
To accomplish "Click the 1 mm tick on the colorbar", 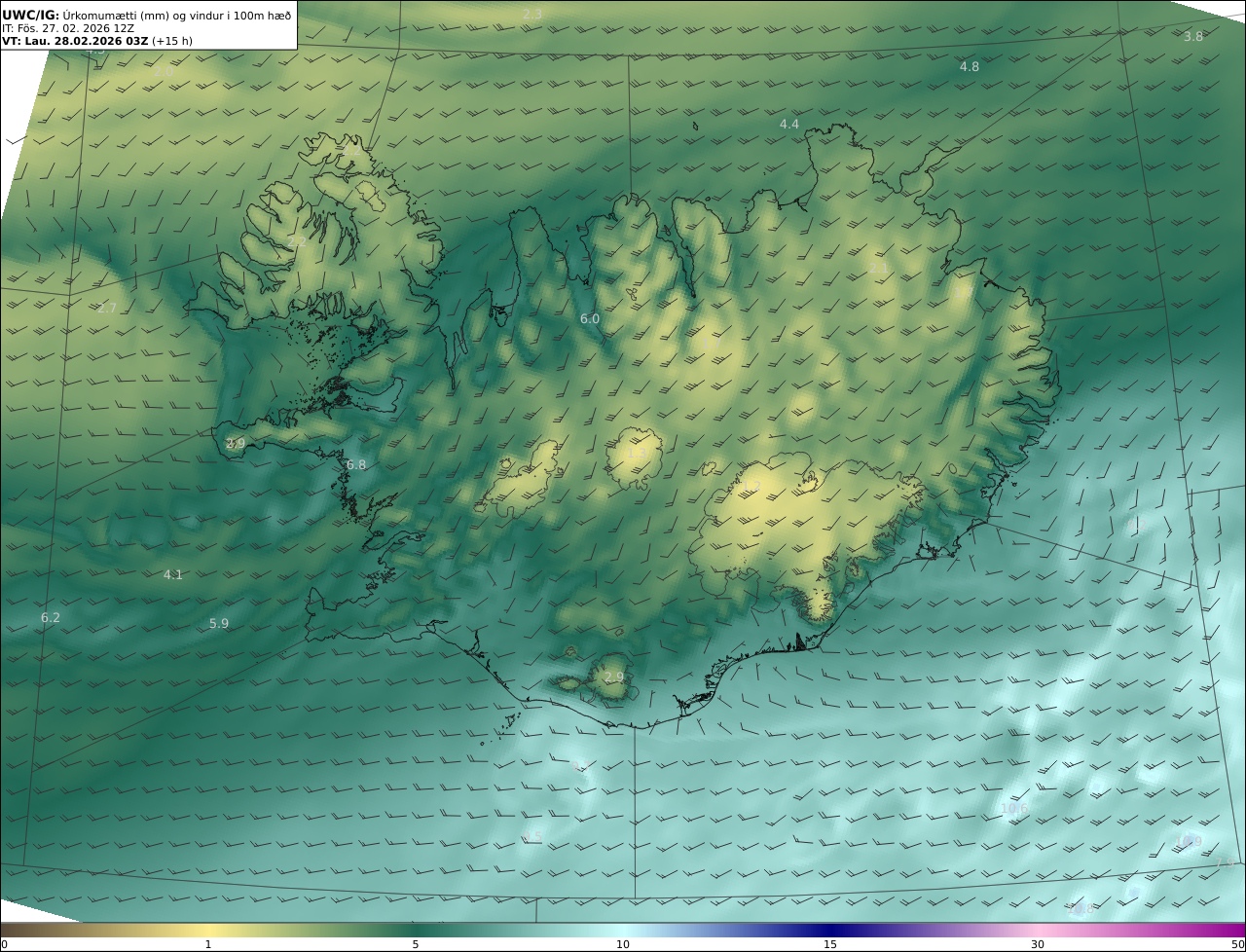I will 208,944.
